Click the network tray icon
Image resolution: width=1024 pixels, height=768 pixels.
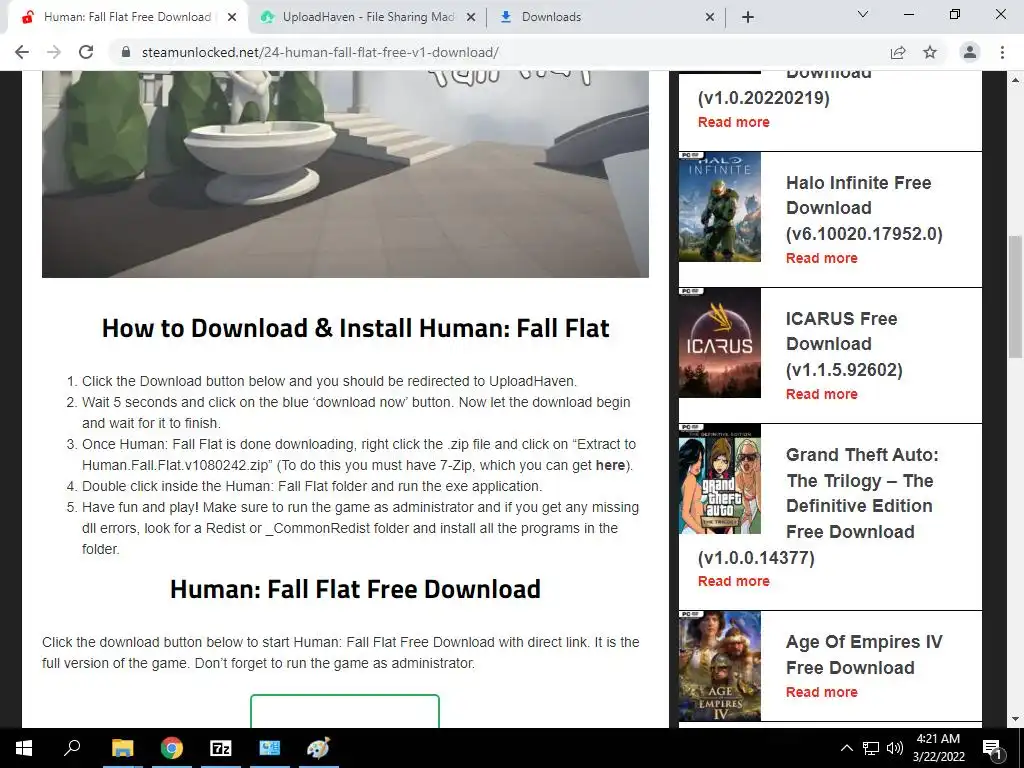pos(871,748)
